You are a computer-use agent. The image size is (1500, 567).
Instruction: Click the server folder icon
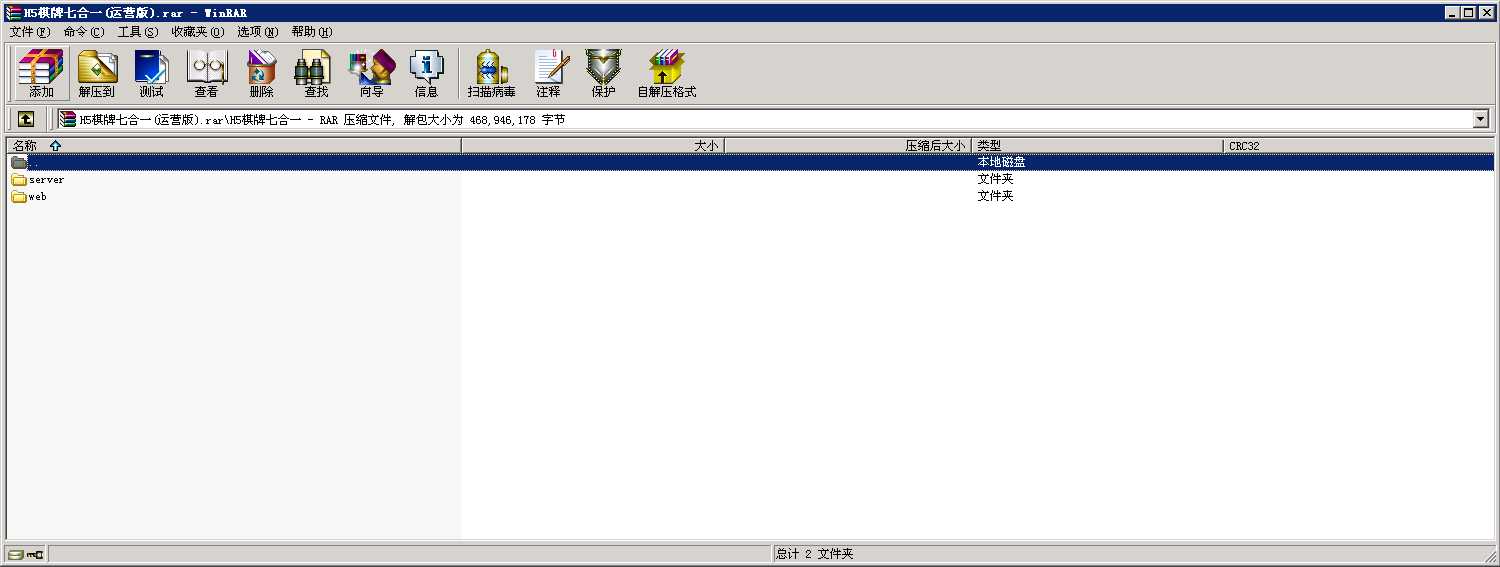[x=19, y=180]
